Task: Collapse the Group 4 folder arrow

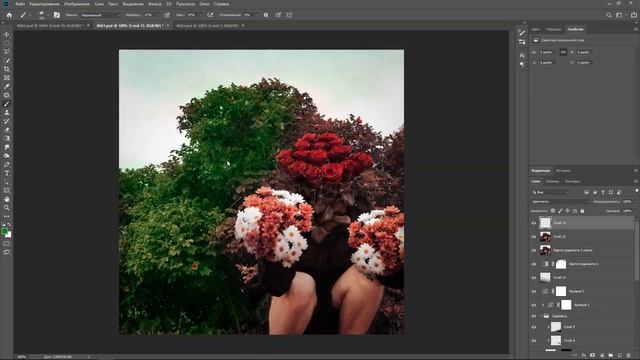Action: (x=542, y=316)
